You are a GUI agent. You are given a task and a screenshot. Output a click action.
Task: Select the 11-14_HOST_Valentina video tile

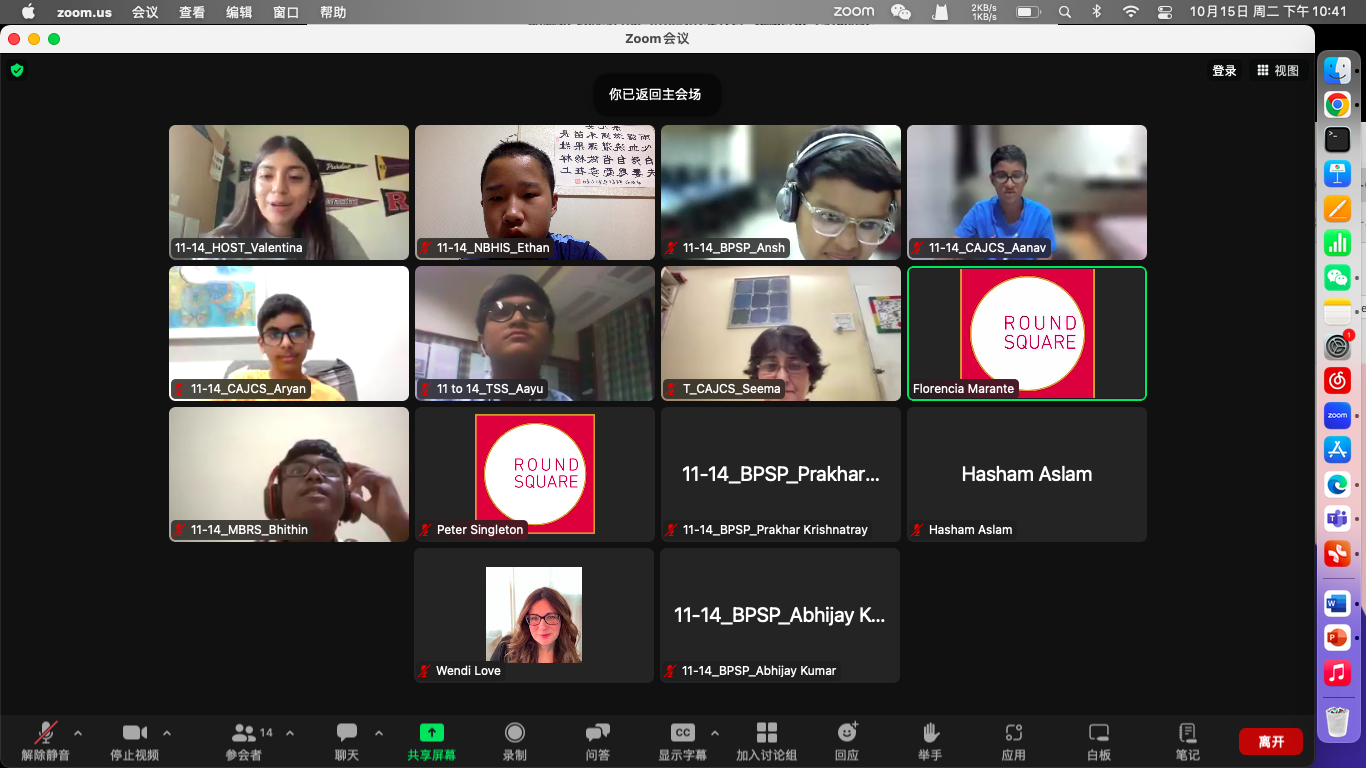pos(289,192)
